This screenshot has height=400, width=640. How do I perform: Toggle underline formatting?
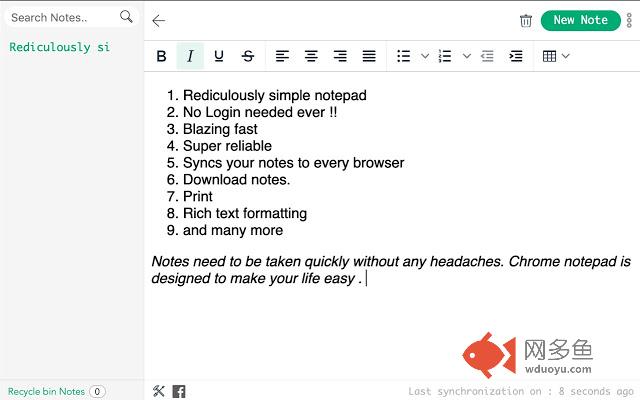pyautogui.click(x=219, y=56)
